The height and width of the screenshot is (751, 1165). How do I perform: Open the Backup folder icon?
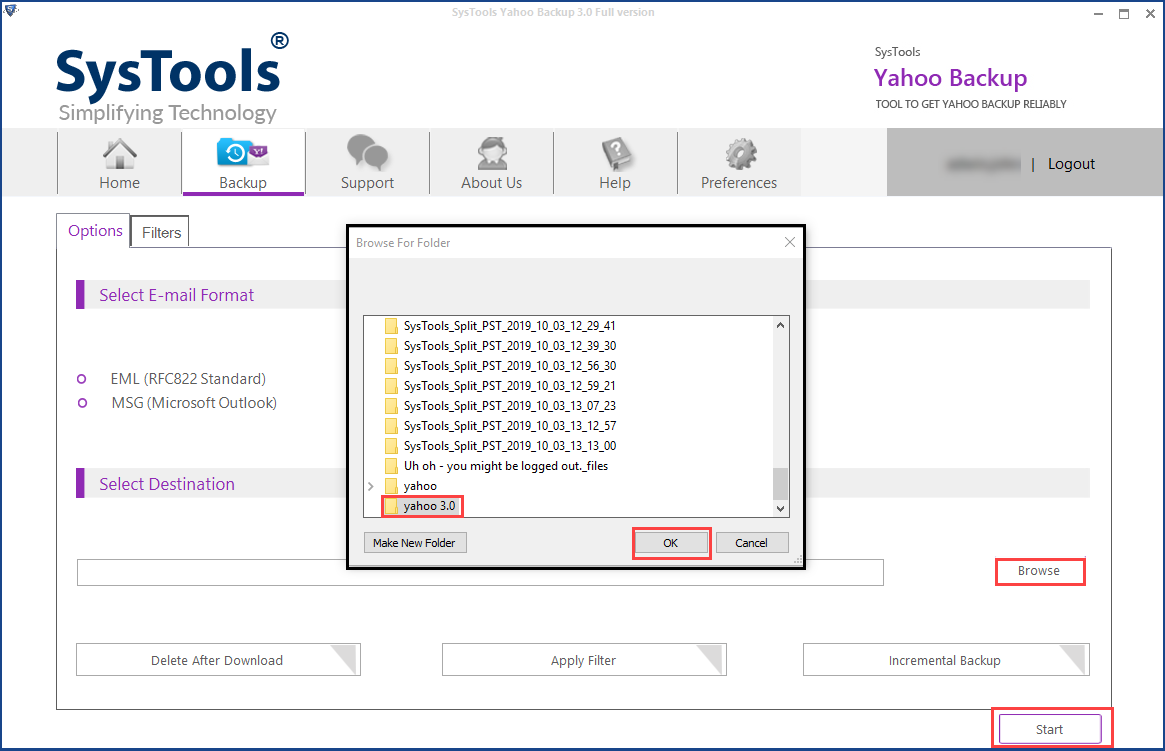pyautogui.click(x=243, y=153)
